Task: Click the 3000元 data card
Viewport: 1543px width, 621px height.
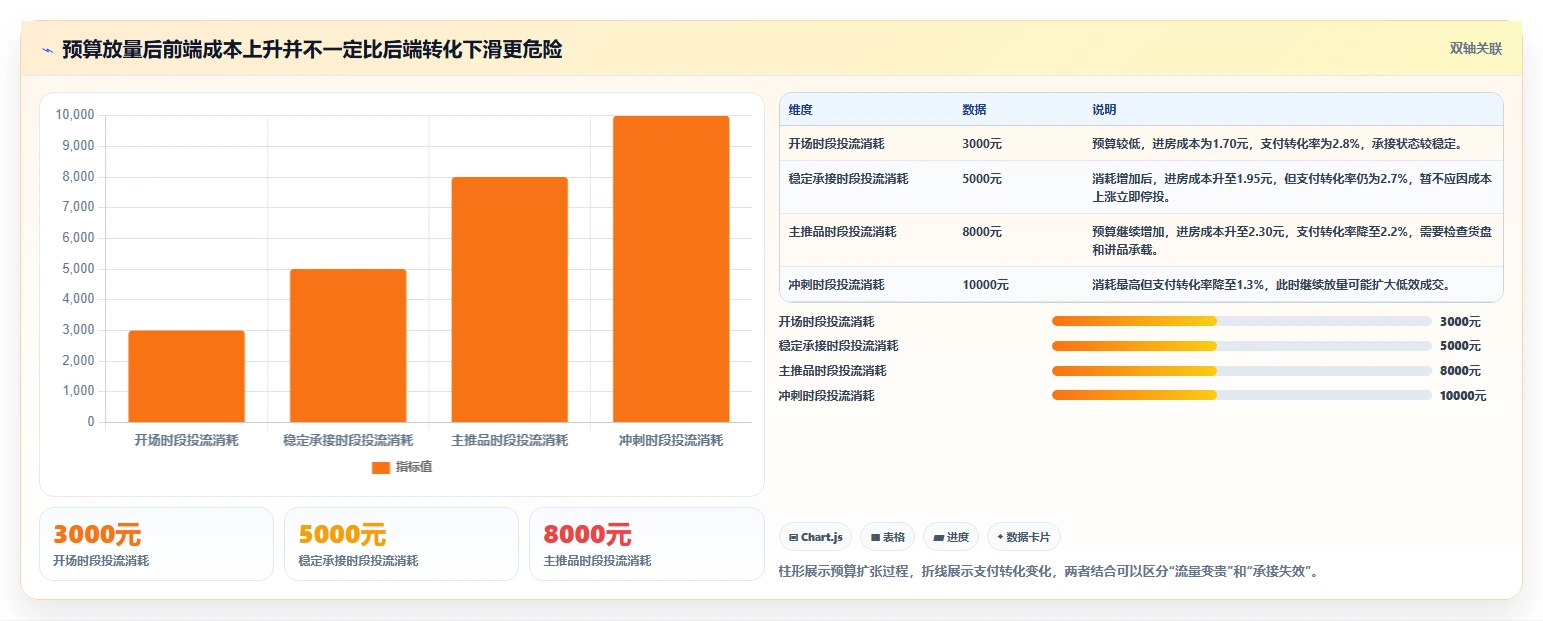Action: click(x=156, y=544)
